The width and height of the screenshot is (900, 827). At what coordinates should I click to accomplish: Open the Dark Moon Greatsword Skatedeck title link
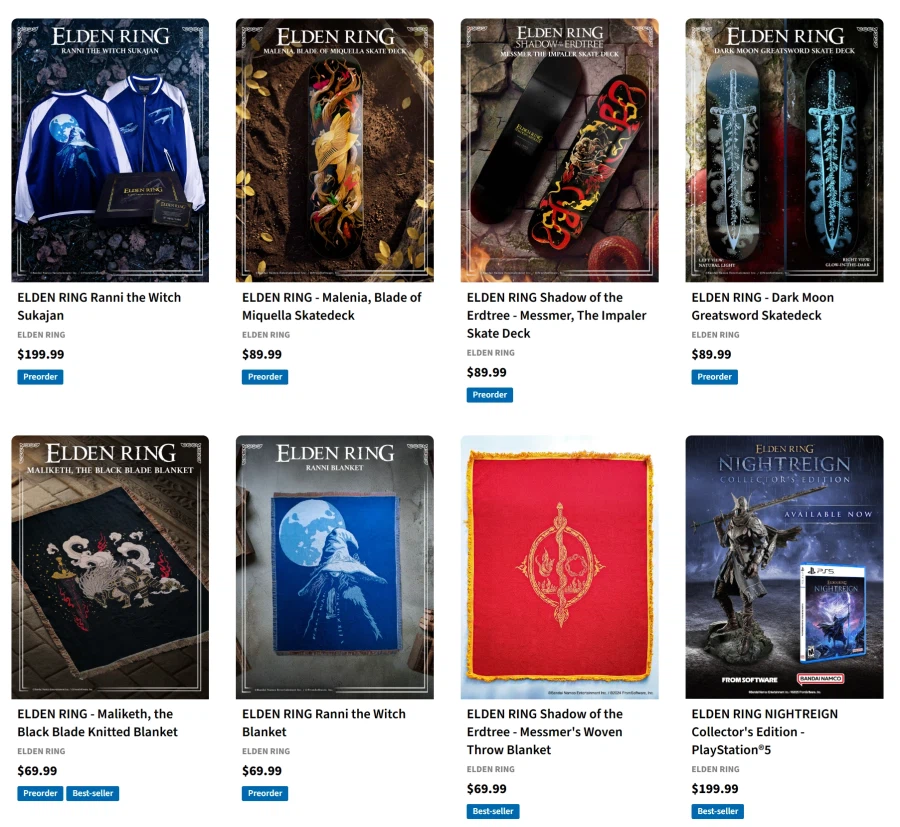pos(762,306)
